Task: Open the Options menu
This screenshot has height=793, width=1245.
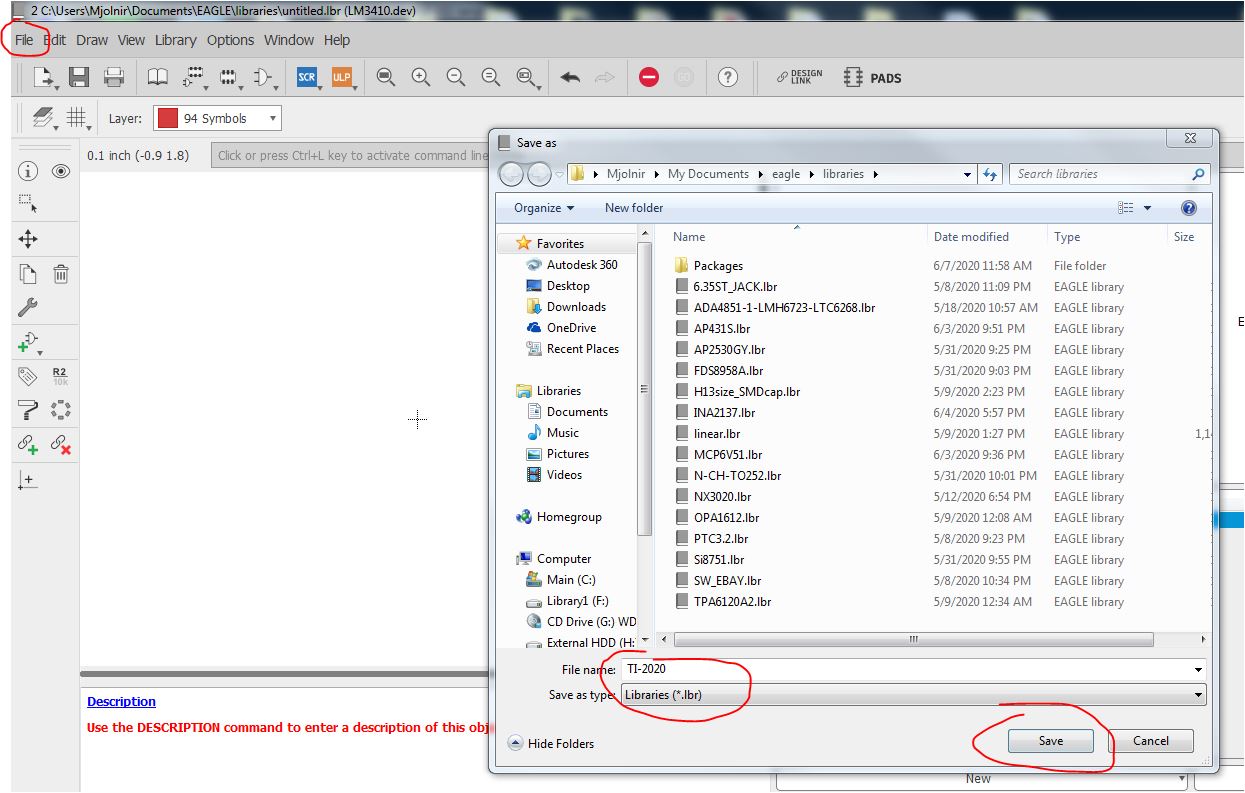Action: point(230,40)
